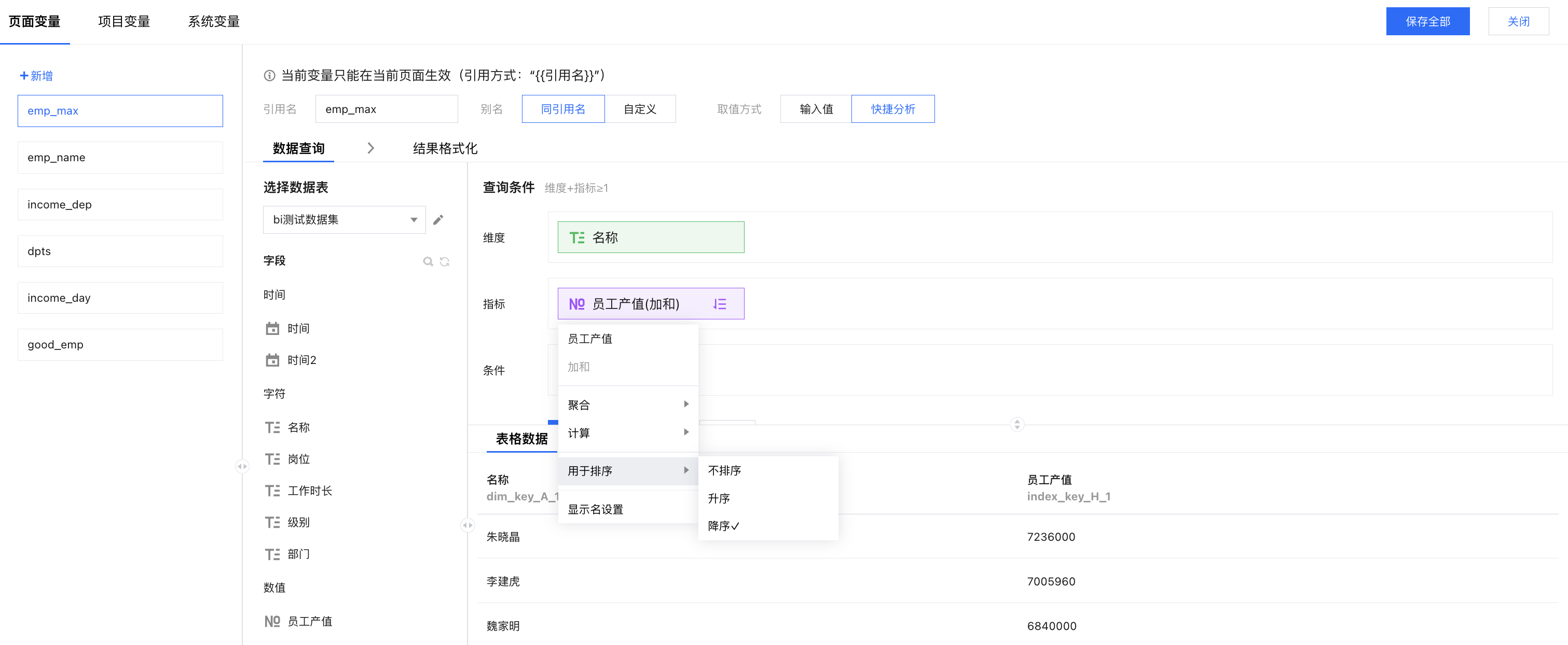Click the calendar icon next to 时间2
The width and height of the screenshot is (1568, 645).
pyautogui.click(x=272, y=360)
